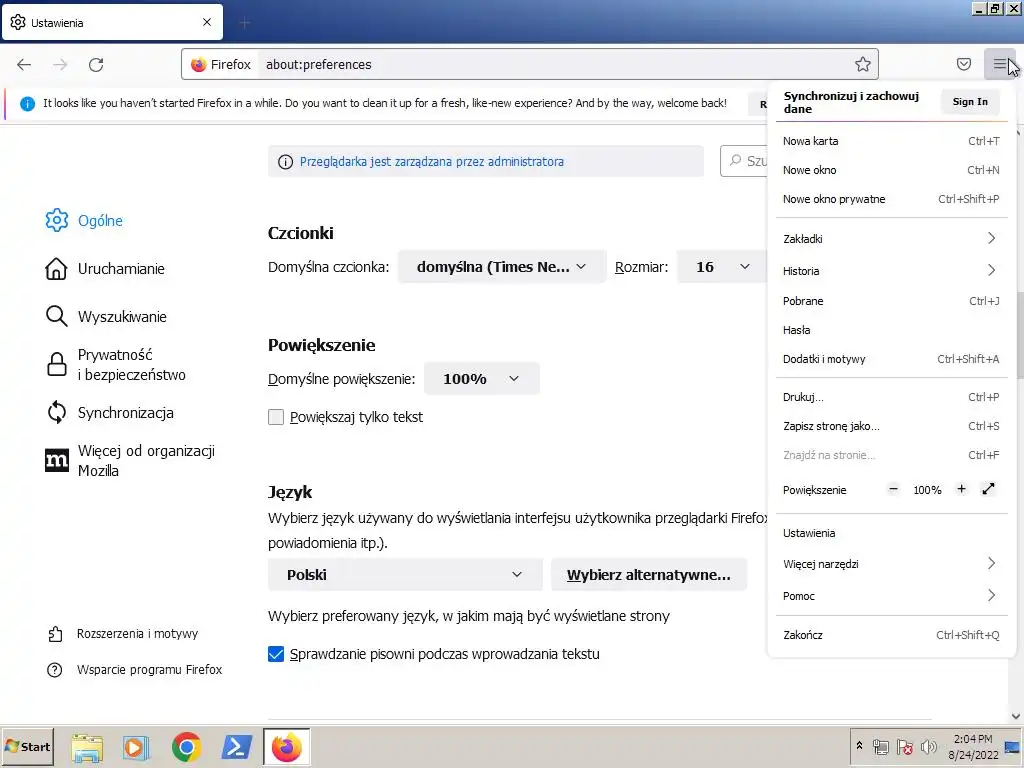Open the Domyślna czcionka font dropdown
The width and height of the screenshot is (1024, 768).
point(502,266)
